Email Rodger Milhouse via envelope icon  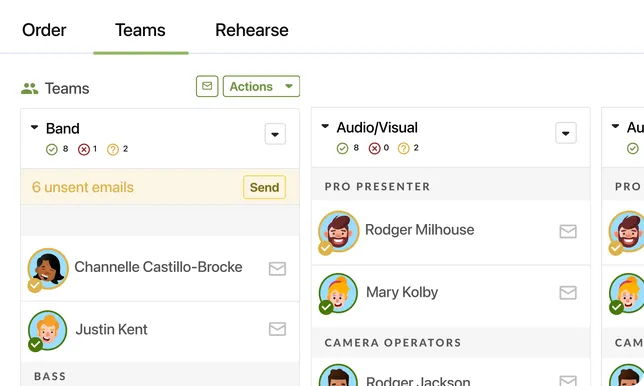pyautogui.click(x=568, y=231)
